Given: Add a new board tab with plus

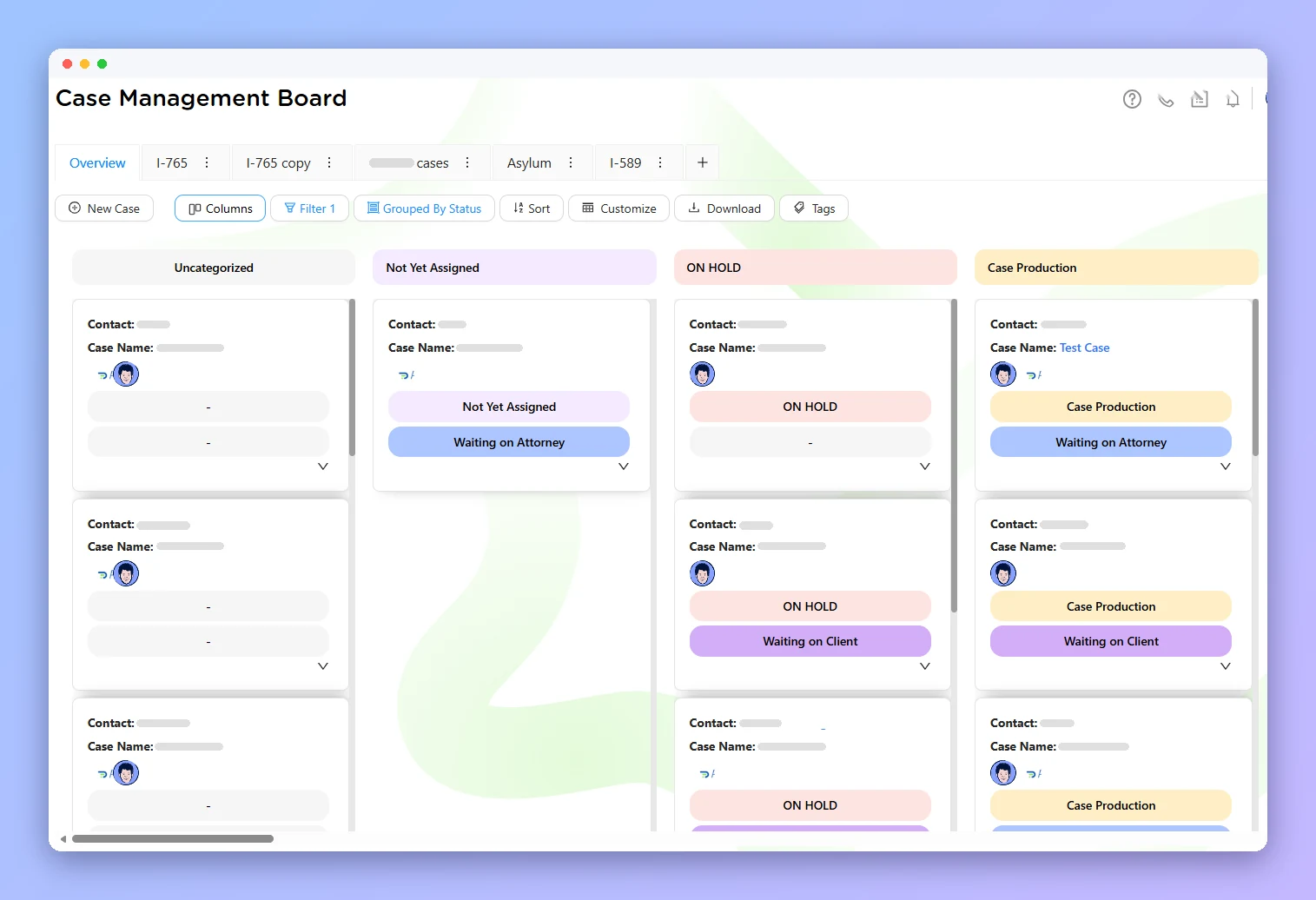Looking at the screenshot, I should click(703, 162).
